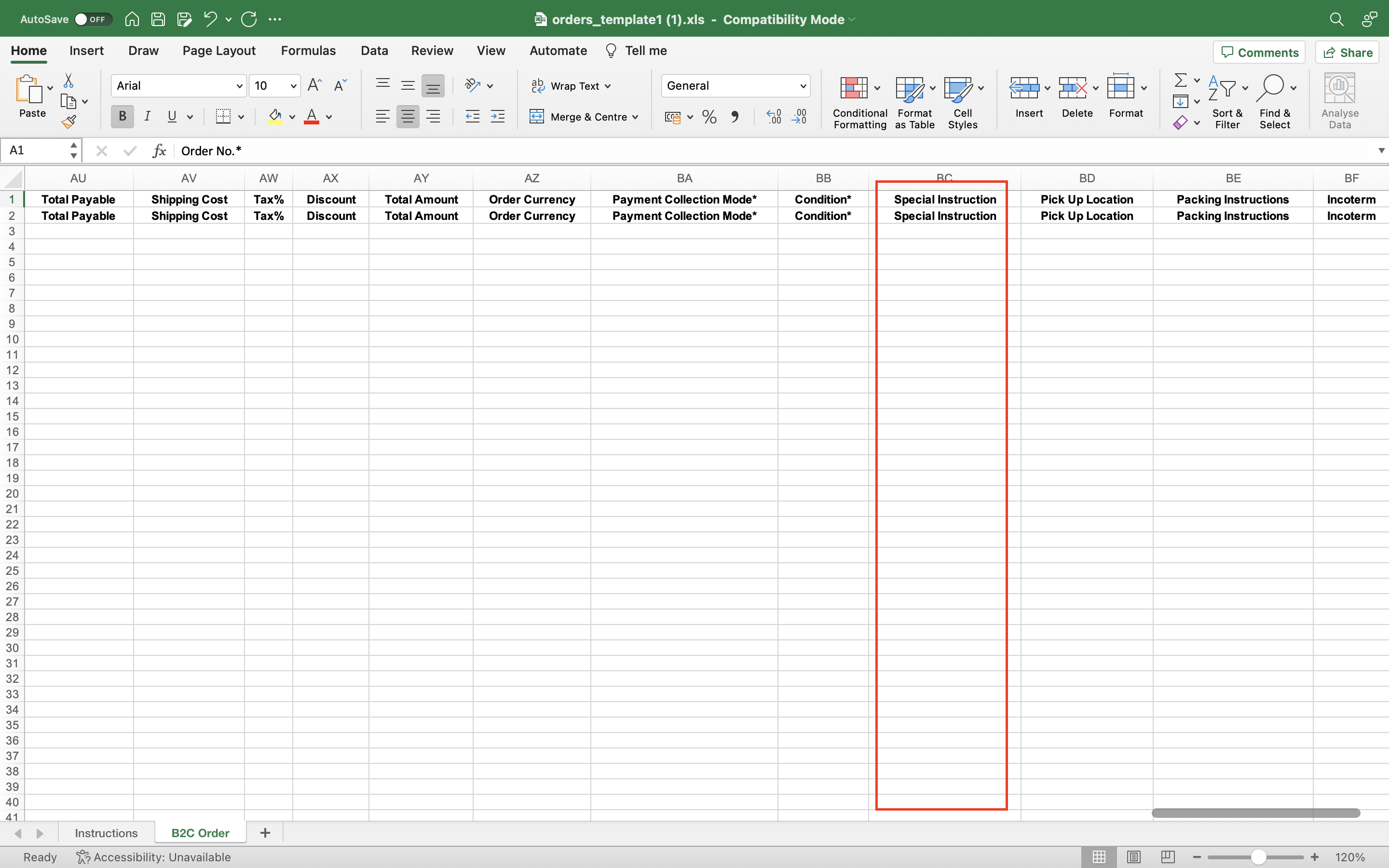Open Search magnifier in title bar

point(1336,19)
